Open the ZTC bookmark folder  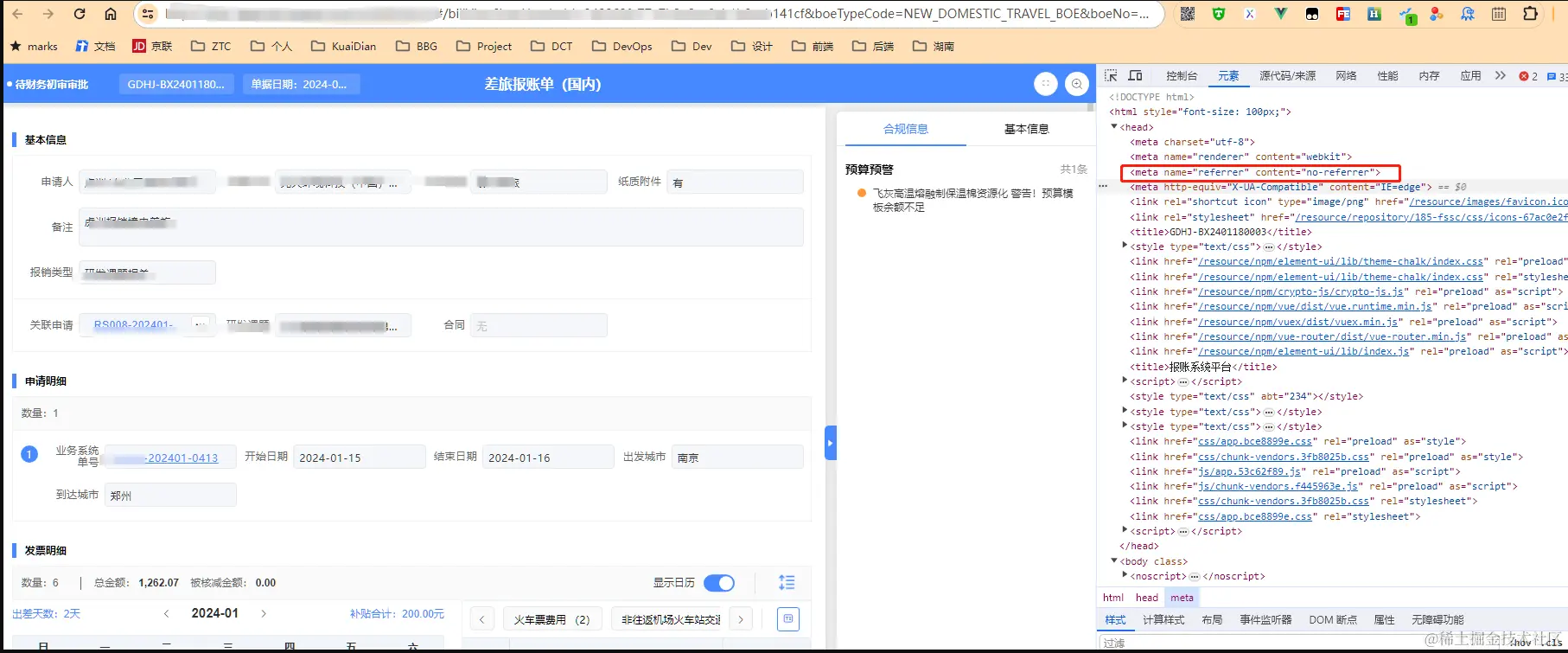click(211, 47)
